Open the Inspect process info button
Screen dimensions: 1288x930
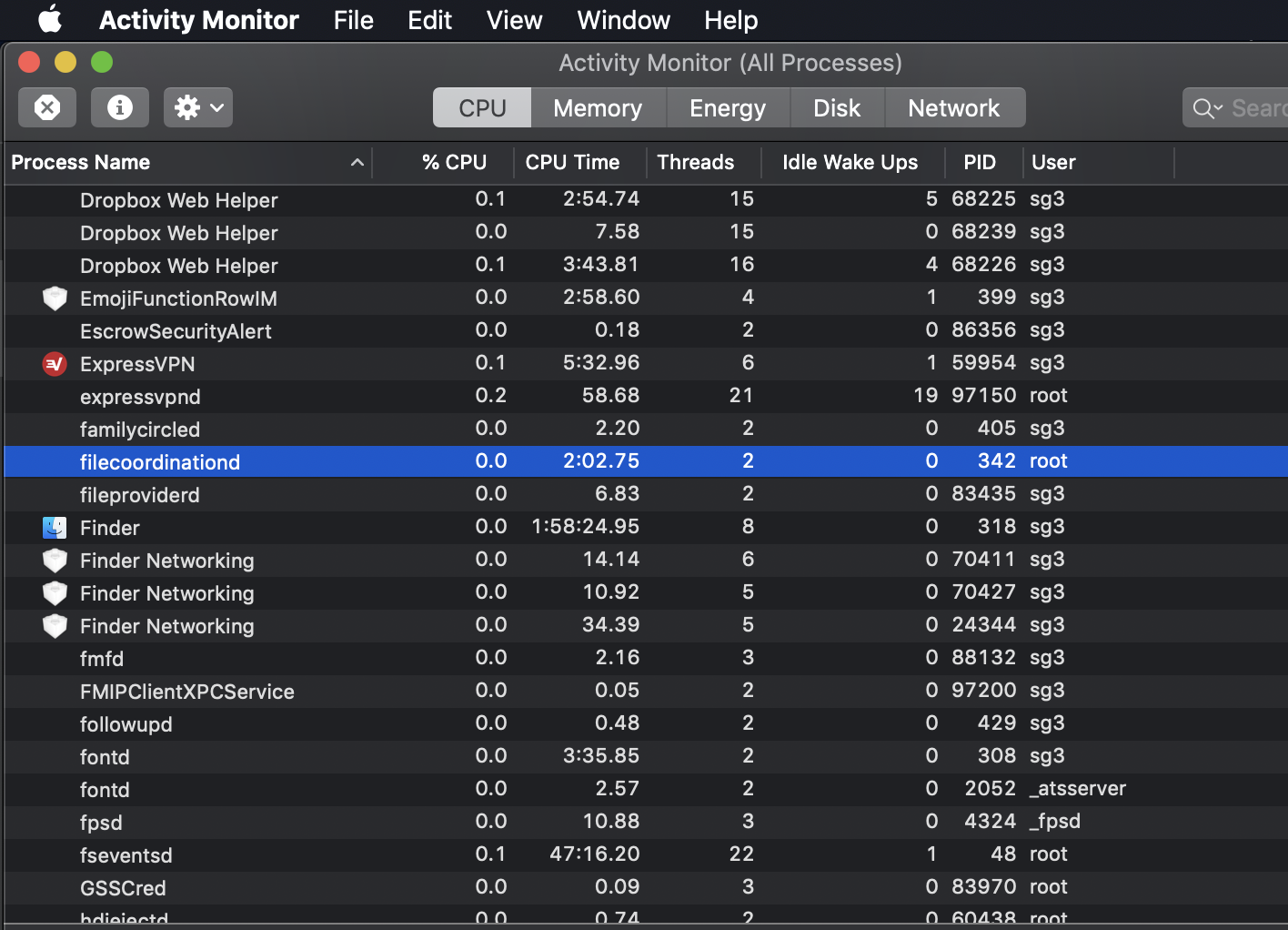pos(120,107)
